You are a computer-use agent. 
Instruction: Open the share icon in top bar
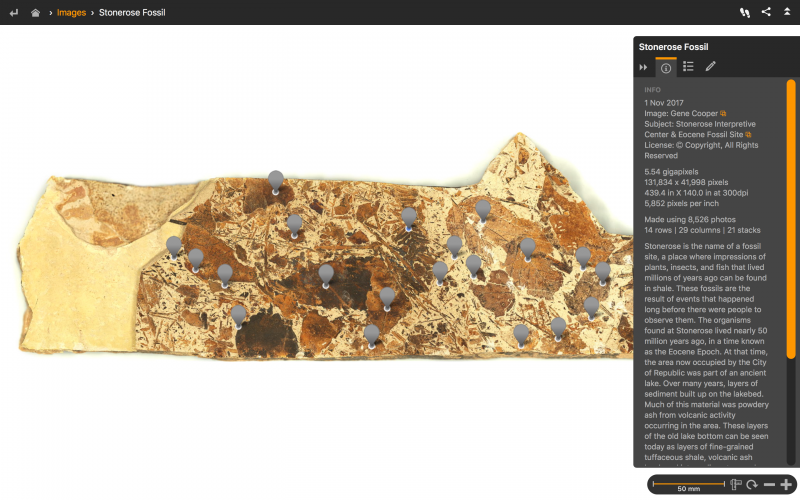pos(766,13)
